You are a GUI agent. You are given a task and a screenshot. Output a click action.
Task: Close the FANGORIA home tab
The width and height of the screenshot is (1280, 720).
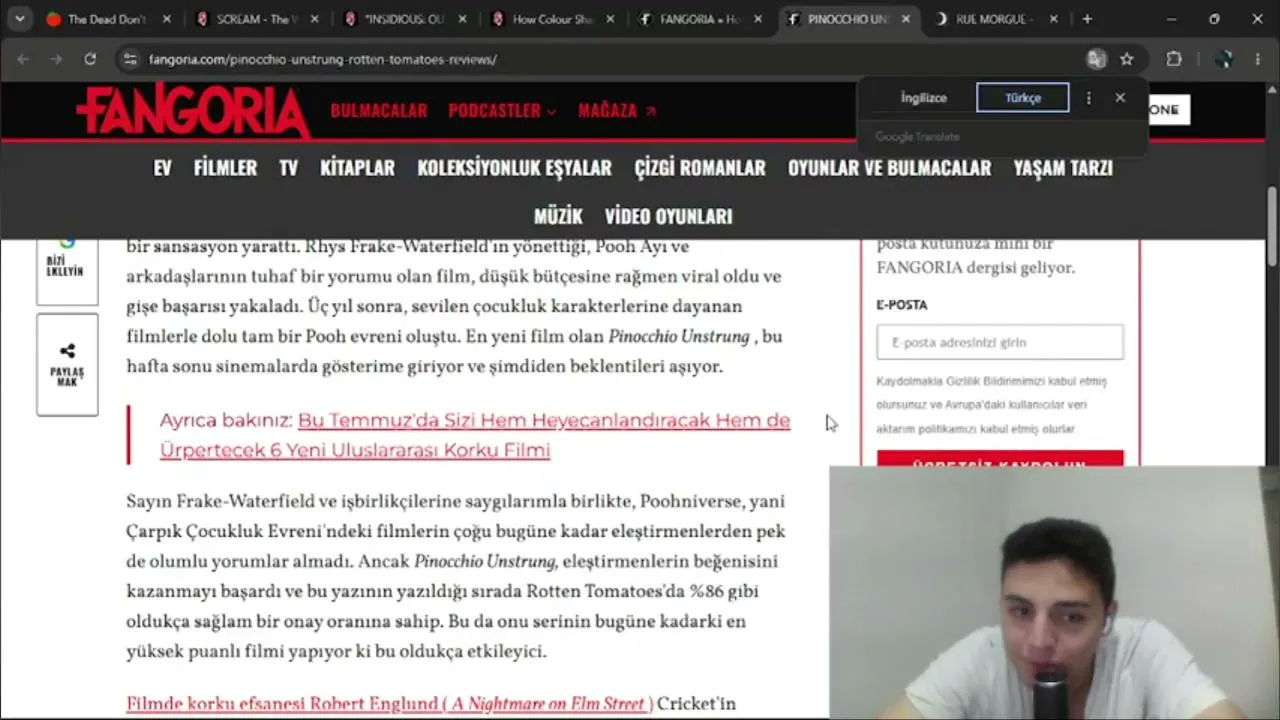pyautogui.click(x=759, y=19)
